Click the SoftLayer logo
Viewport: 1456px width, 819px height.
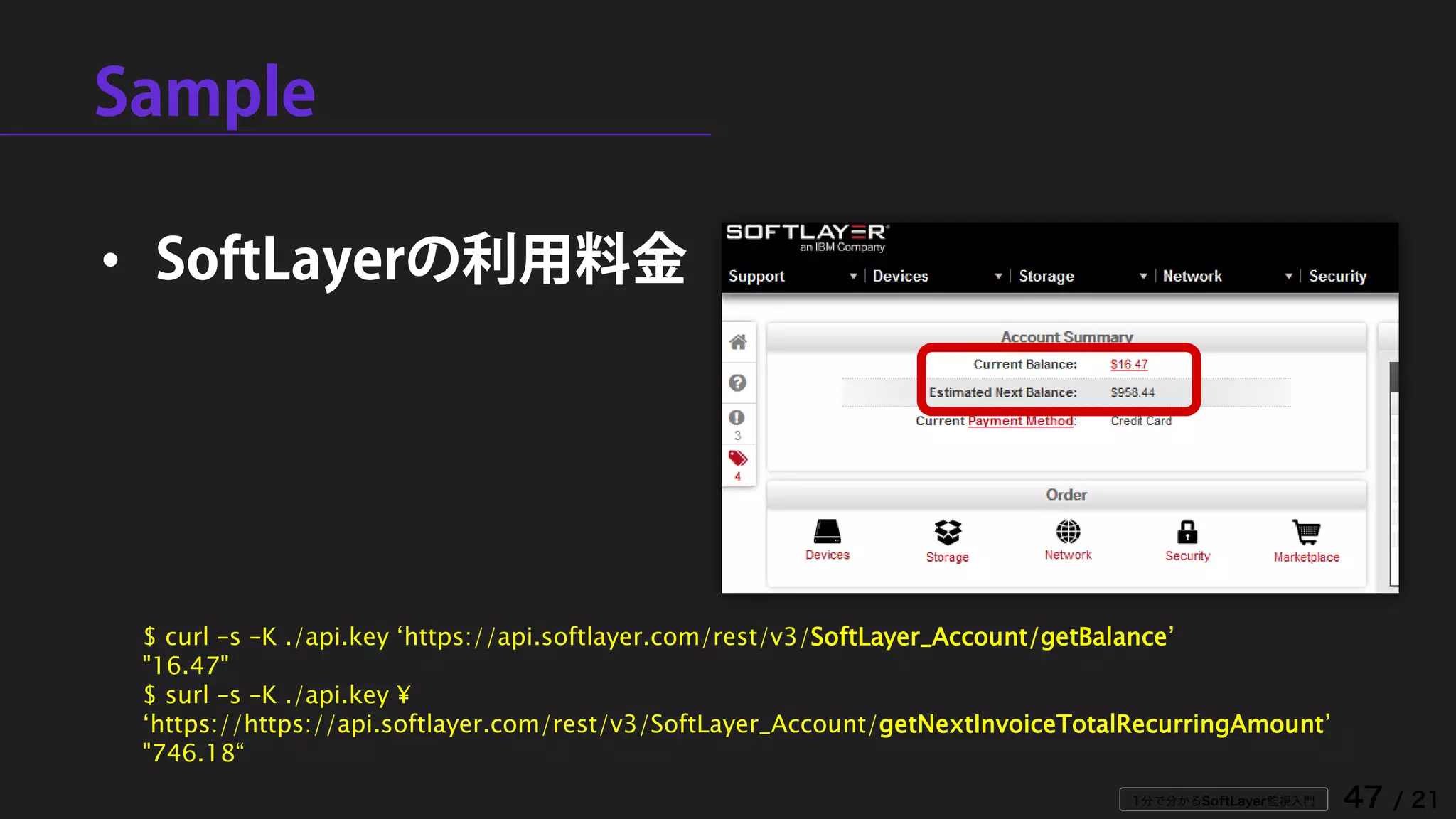tap(807, 237)
